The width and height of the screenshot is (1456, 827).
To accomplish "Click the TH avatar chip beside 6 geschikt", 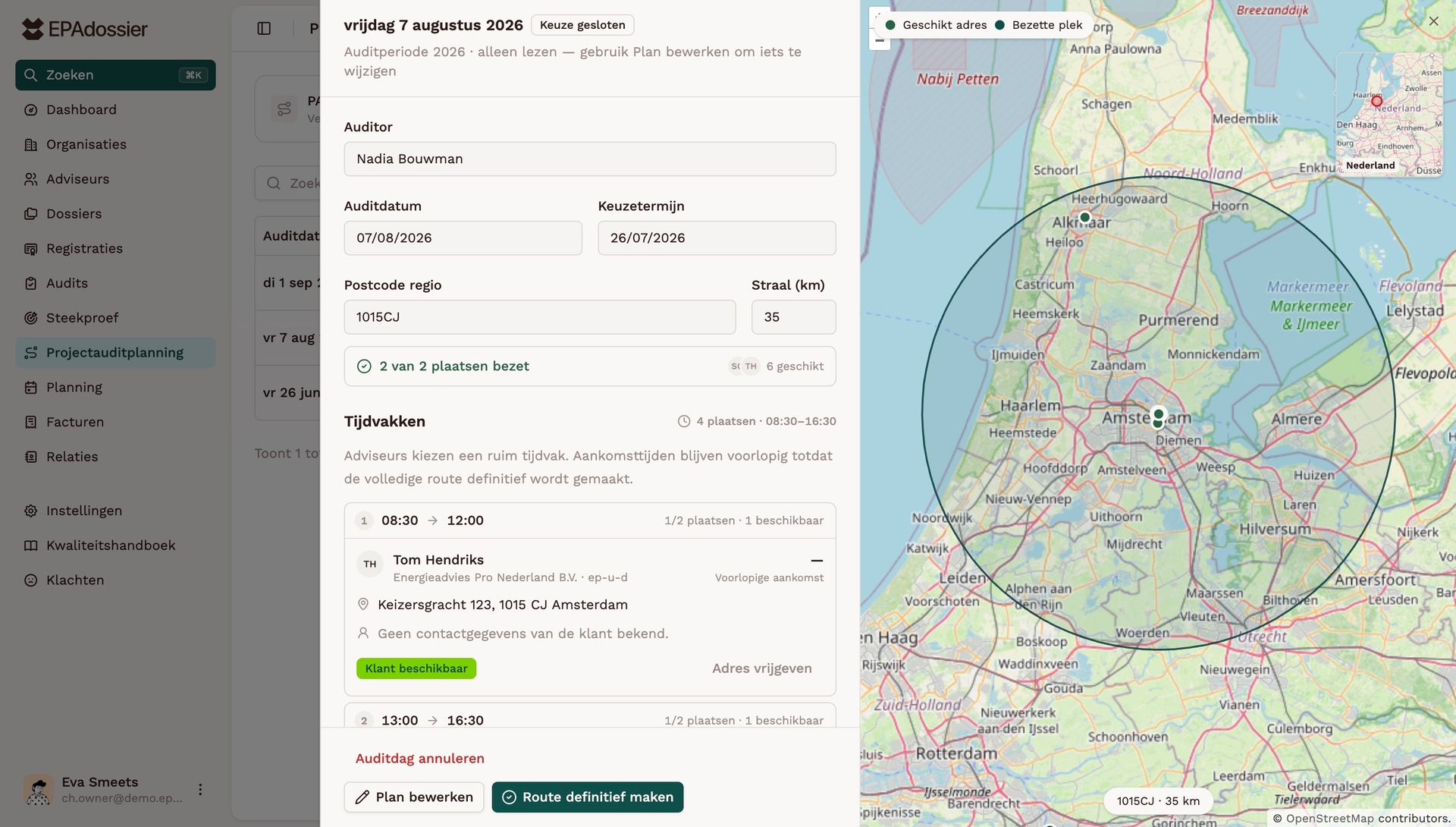I will click(751, 366).
